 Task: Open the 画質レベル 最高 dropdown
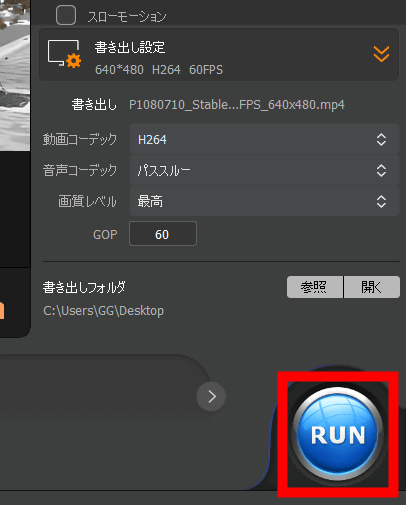(x=264, y=202)
